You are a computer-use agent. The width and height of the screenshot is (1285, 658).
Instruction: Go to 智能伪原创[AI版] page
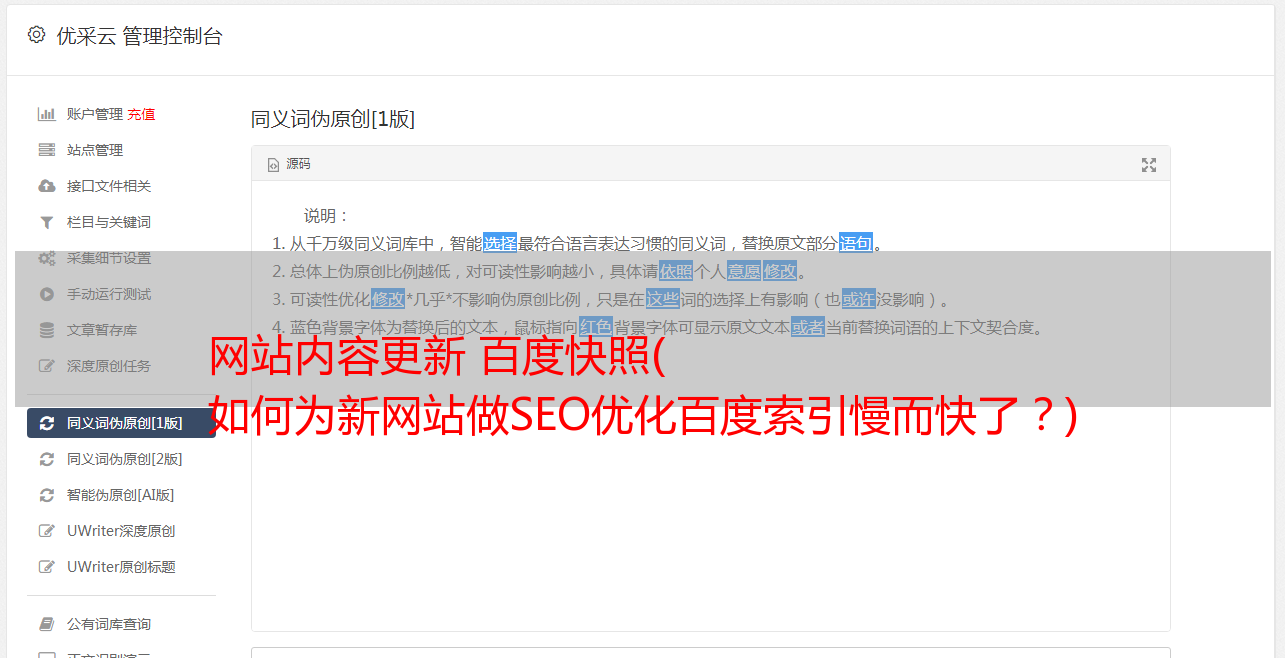click(121, 495)
